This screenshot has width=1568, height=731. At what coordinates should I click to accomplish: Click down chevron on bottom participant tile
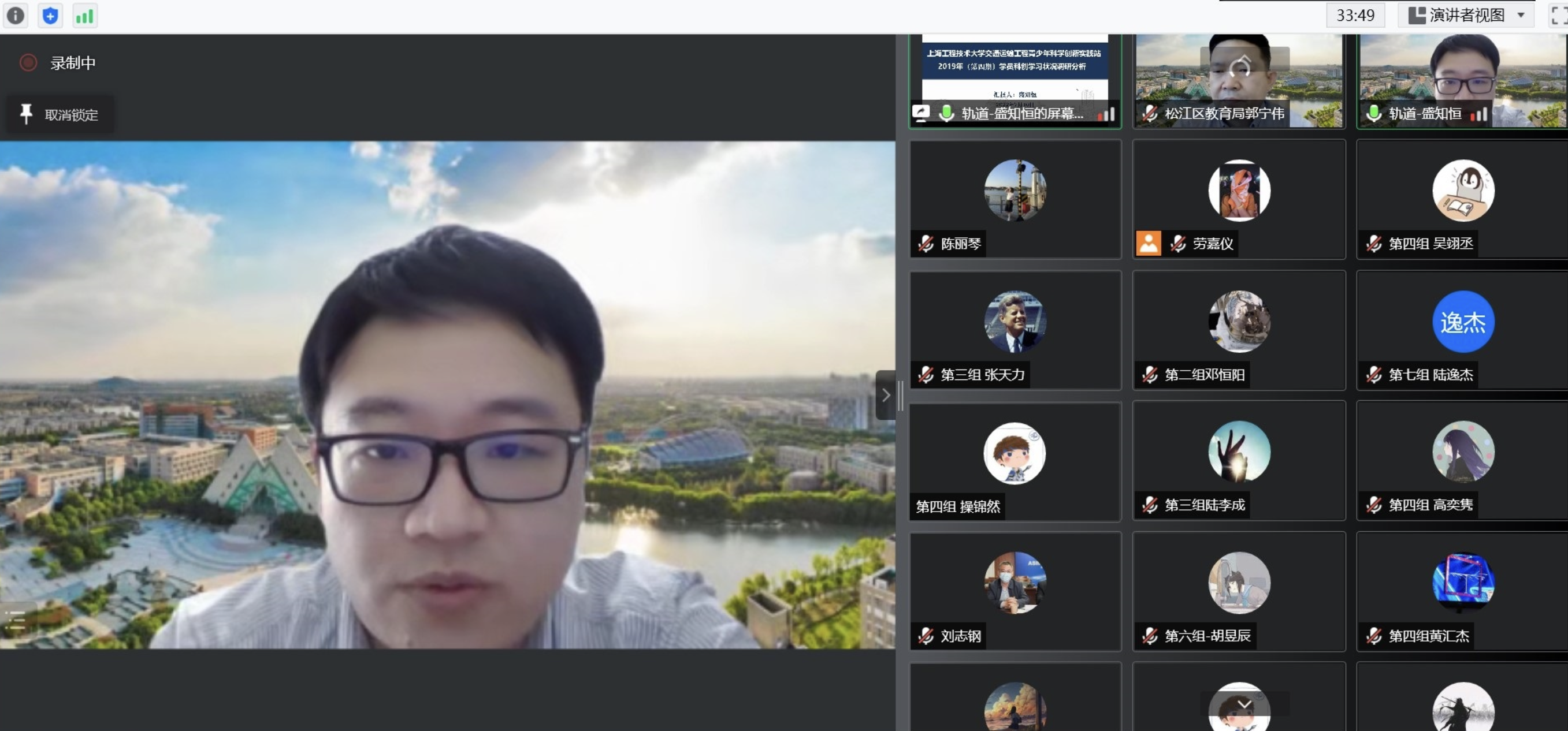1244,704
